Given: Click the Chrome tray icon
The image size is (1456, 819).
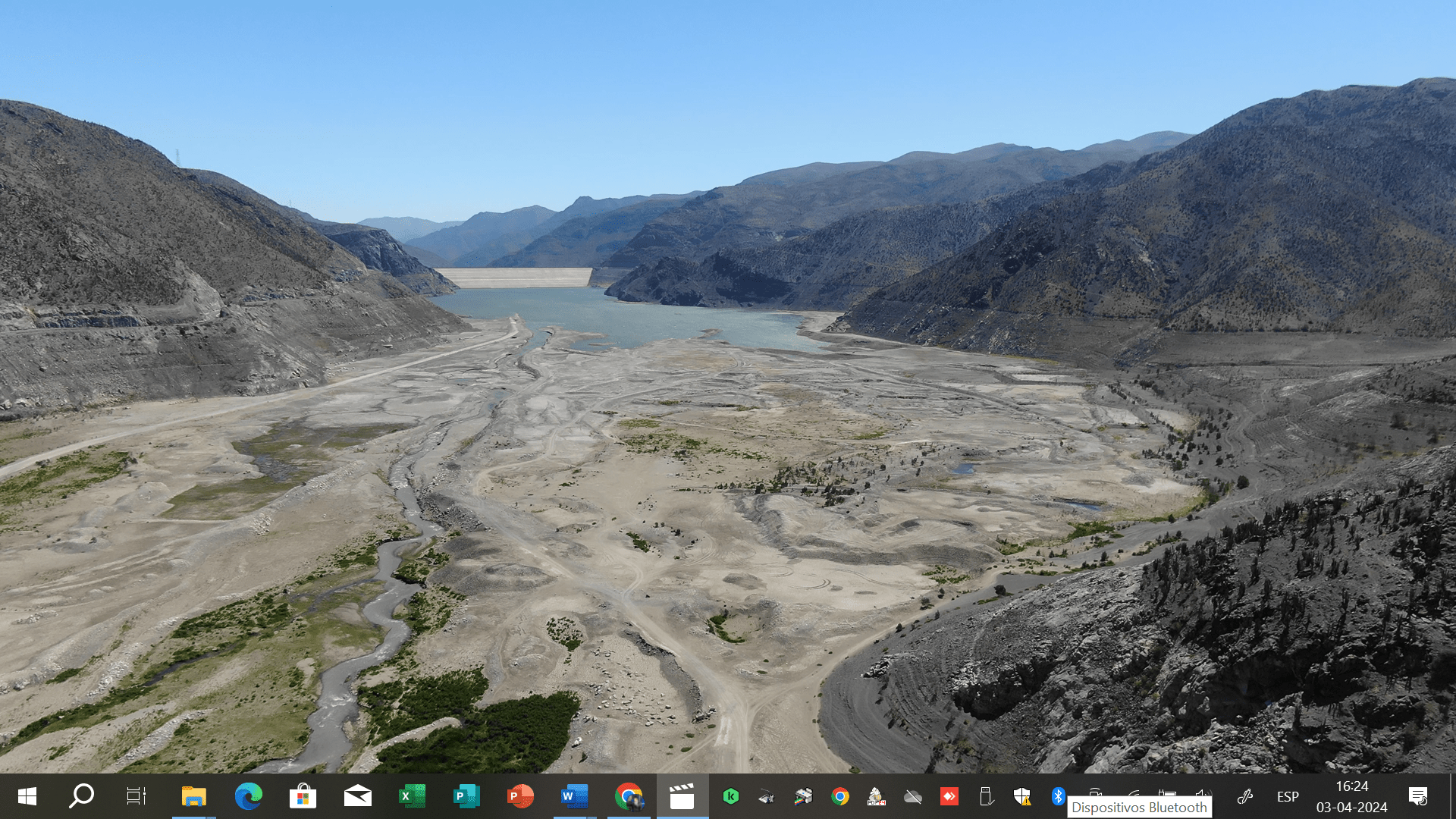Looking at the screenshot, I should tap(839, 796).
